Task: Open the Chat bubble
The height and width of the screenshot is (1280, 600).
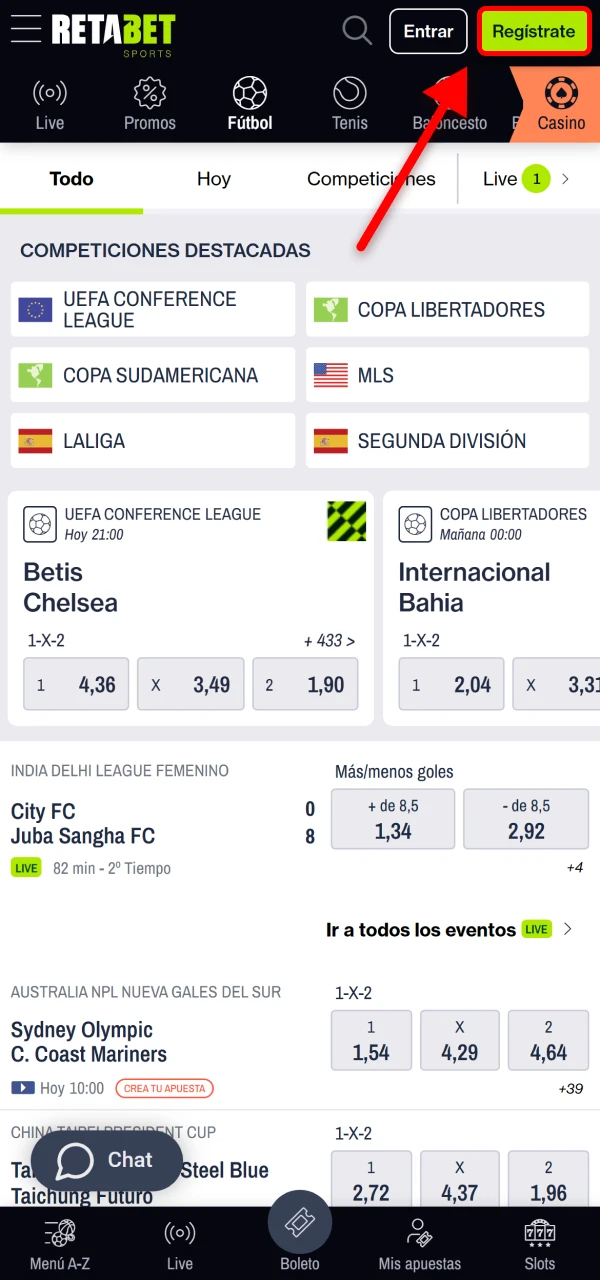Action: [x=107, y=1160]
